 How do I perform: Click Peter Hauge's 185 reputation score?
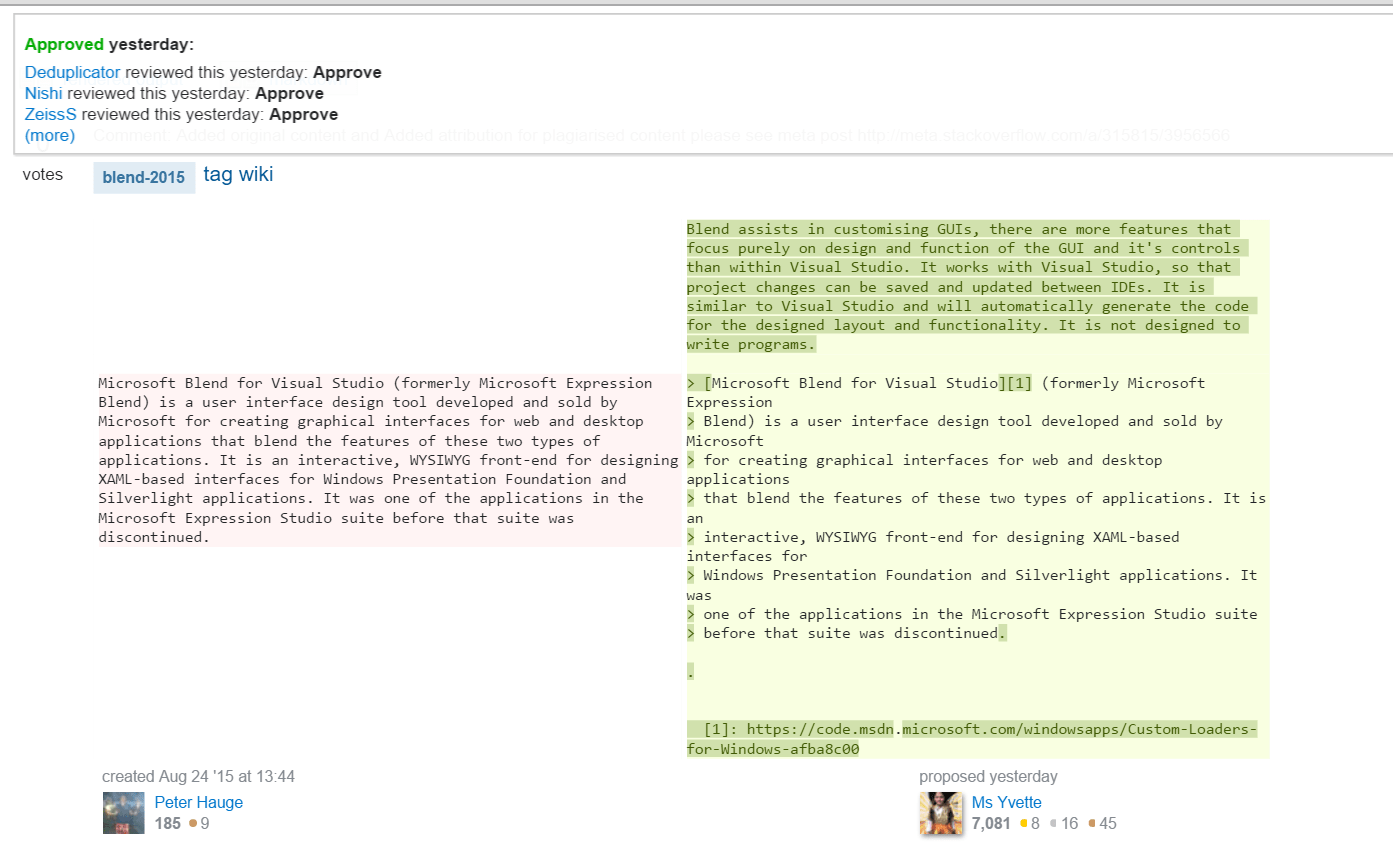pyautogui.click(x=168, y=824)
